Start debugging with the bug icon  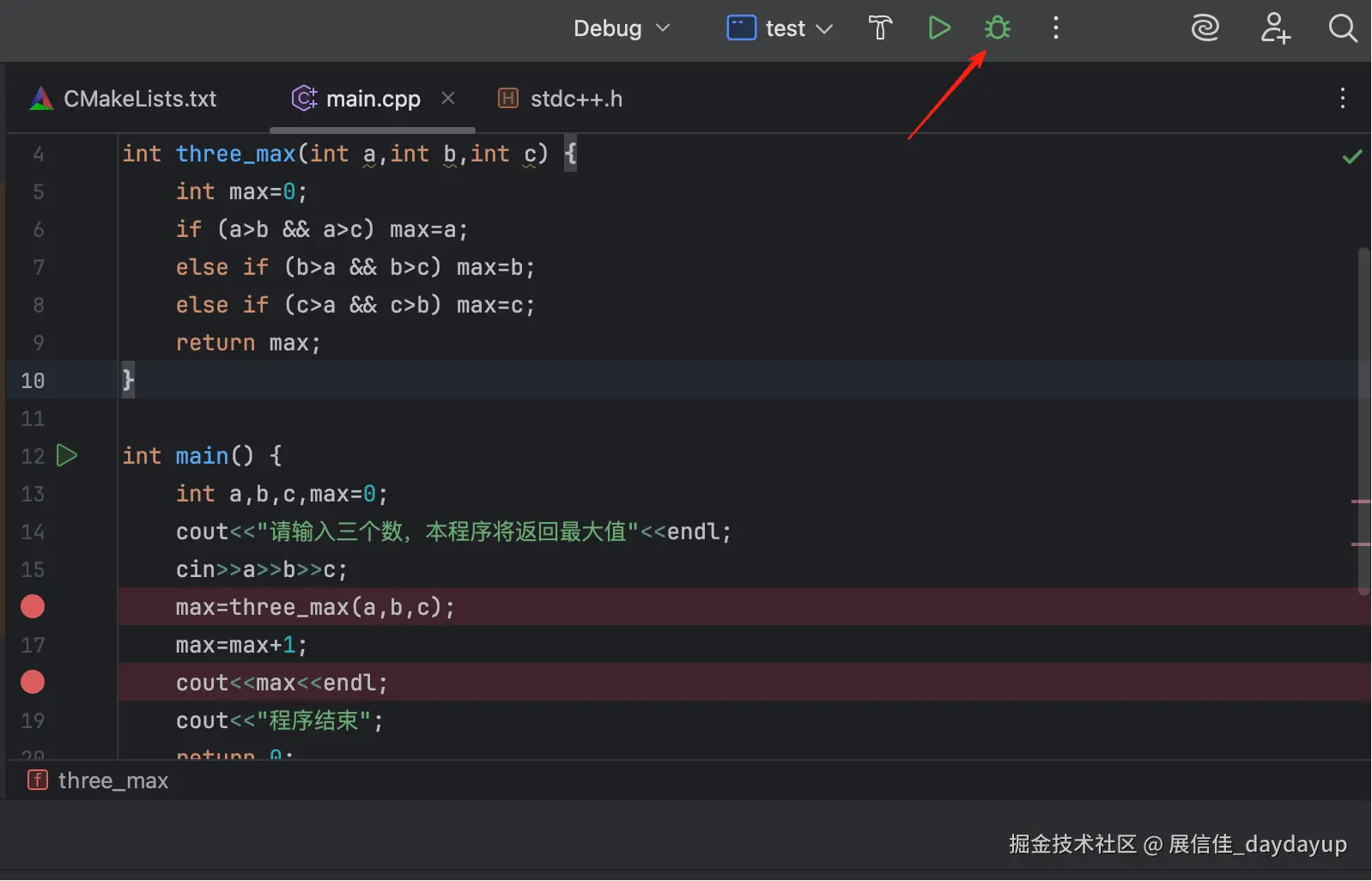coord(997,28)
